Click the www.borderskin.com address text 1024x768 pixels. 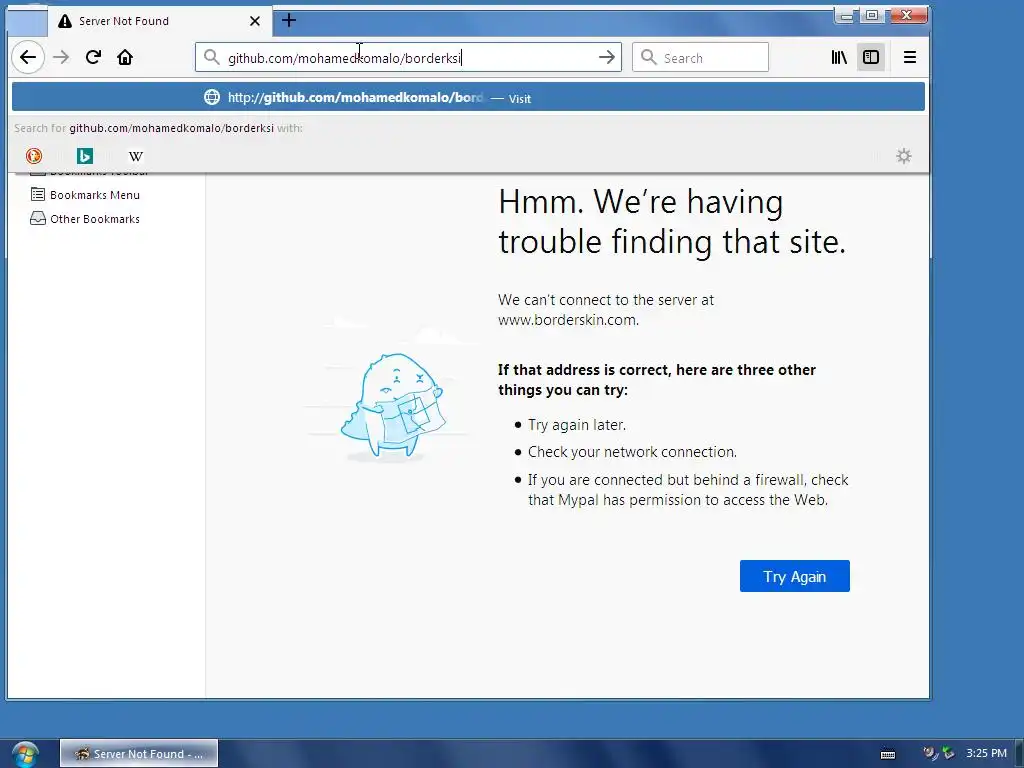tap(568, 320)
